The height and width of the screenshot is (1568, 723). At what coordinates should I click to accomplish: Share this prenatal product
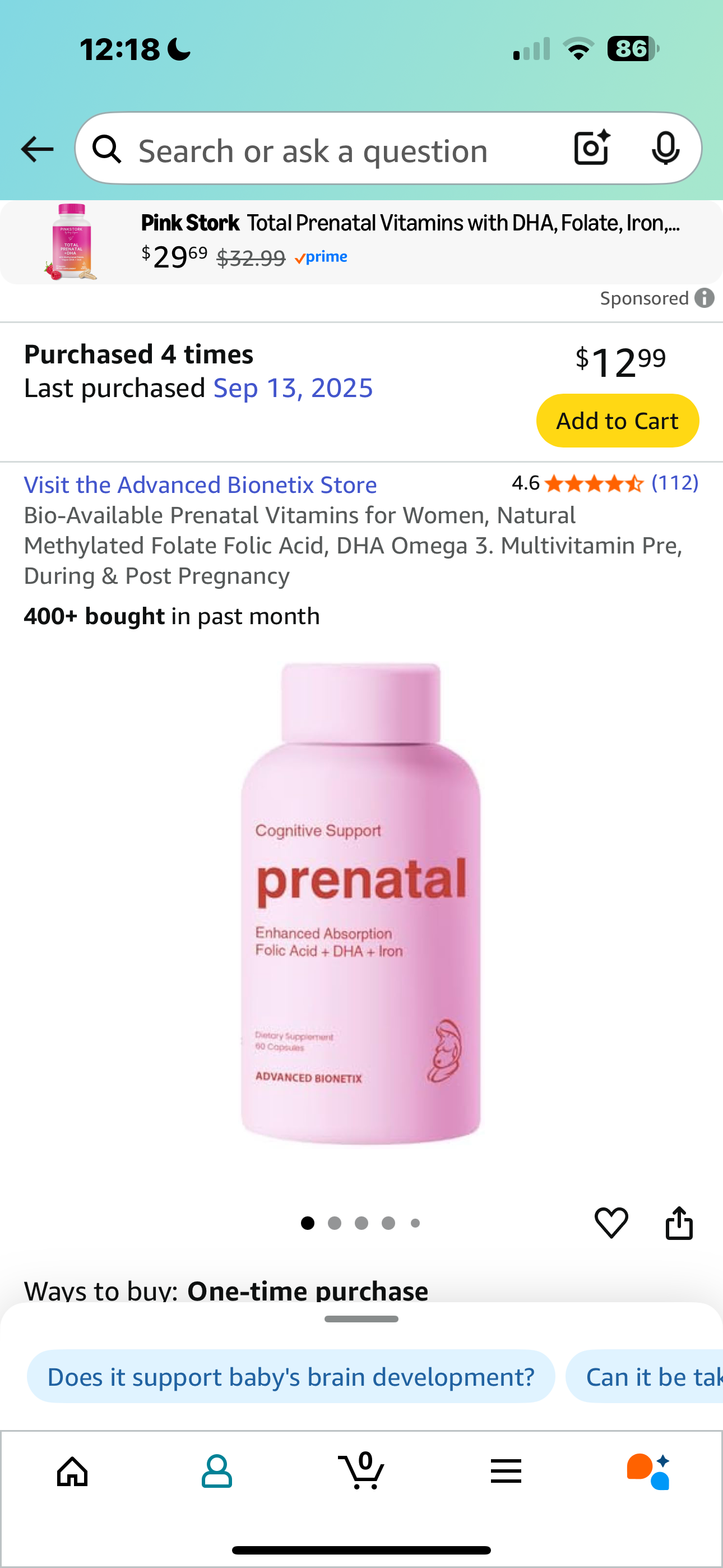[679, 1222]
